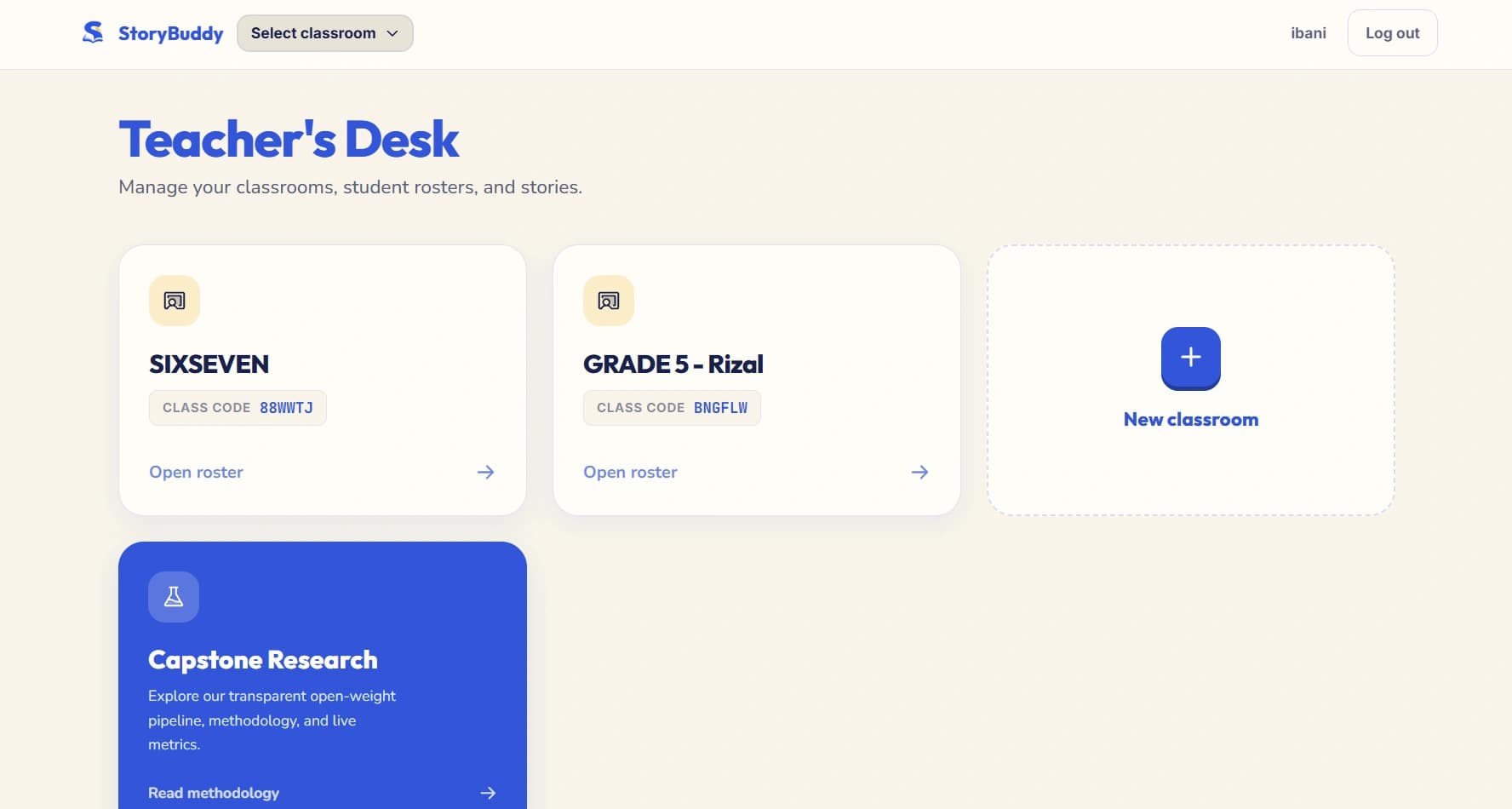Click the arrow icon on GRADE 5 - Rizal card

pos(919,472)
